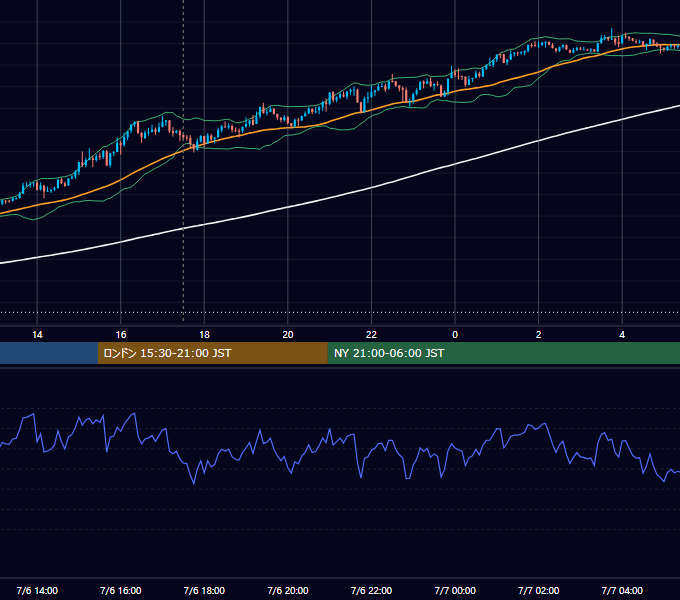
Task: Click the 7/6 14:00 label on indicator axis
Action: tap(37, 590)
